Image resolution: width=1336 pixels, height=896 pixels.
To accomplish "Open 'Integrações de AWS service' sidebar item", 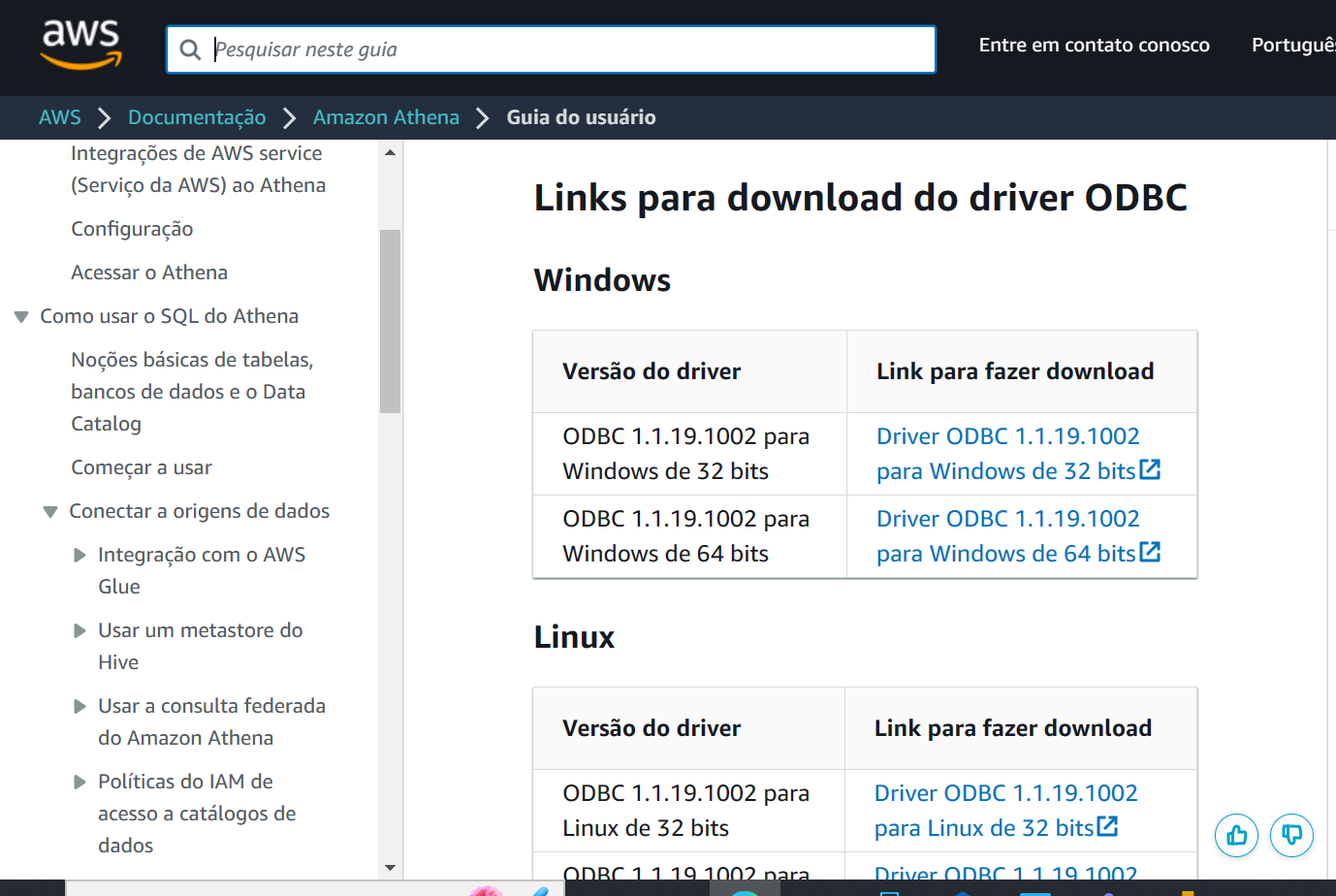I will 198,169.
